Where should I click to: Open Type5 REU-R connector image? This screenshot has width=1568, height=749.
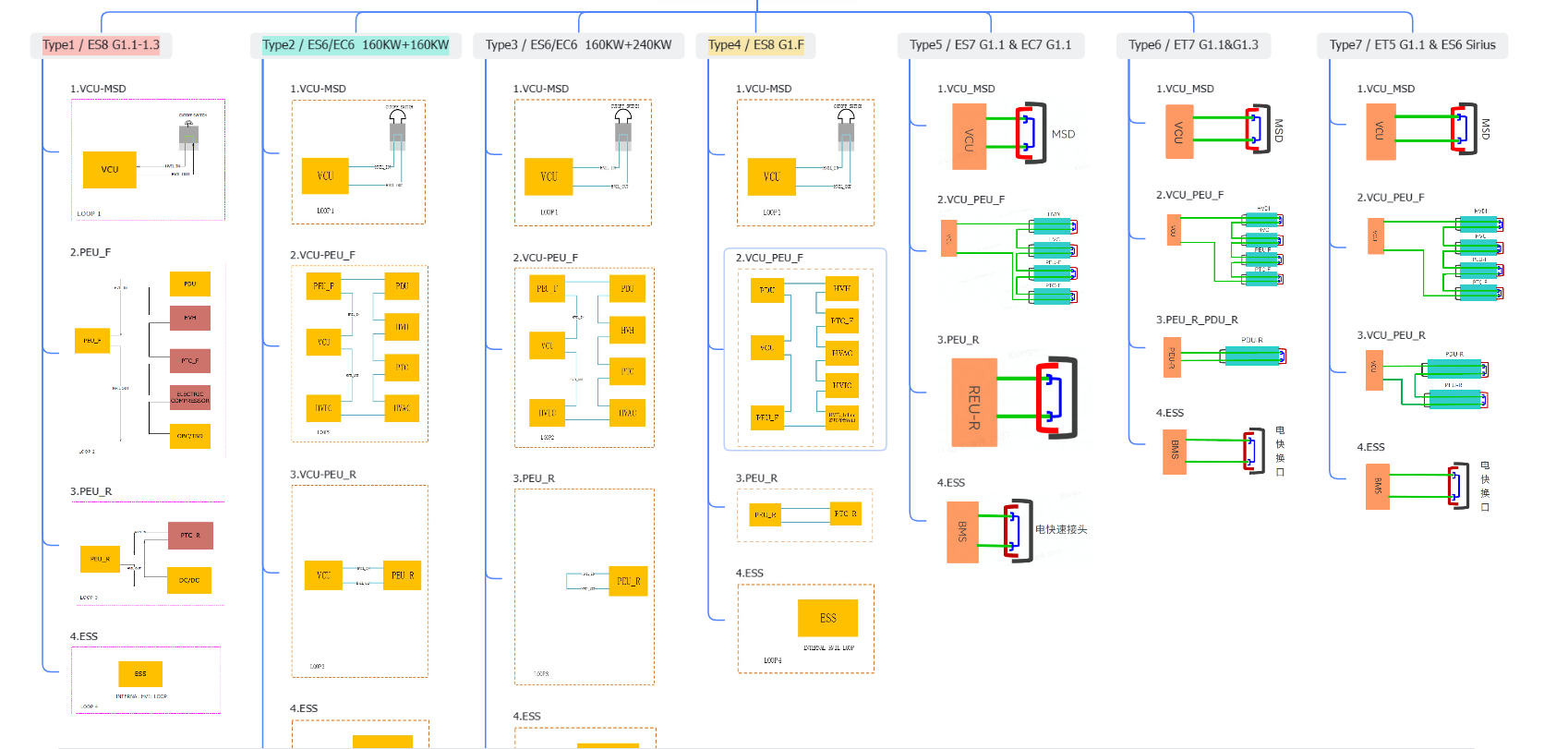(x=1015, y=401)
